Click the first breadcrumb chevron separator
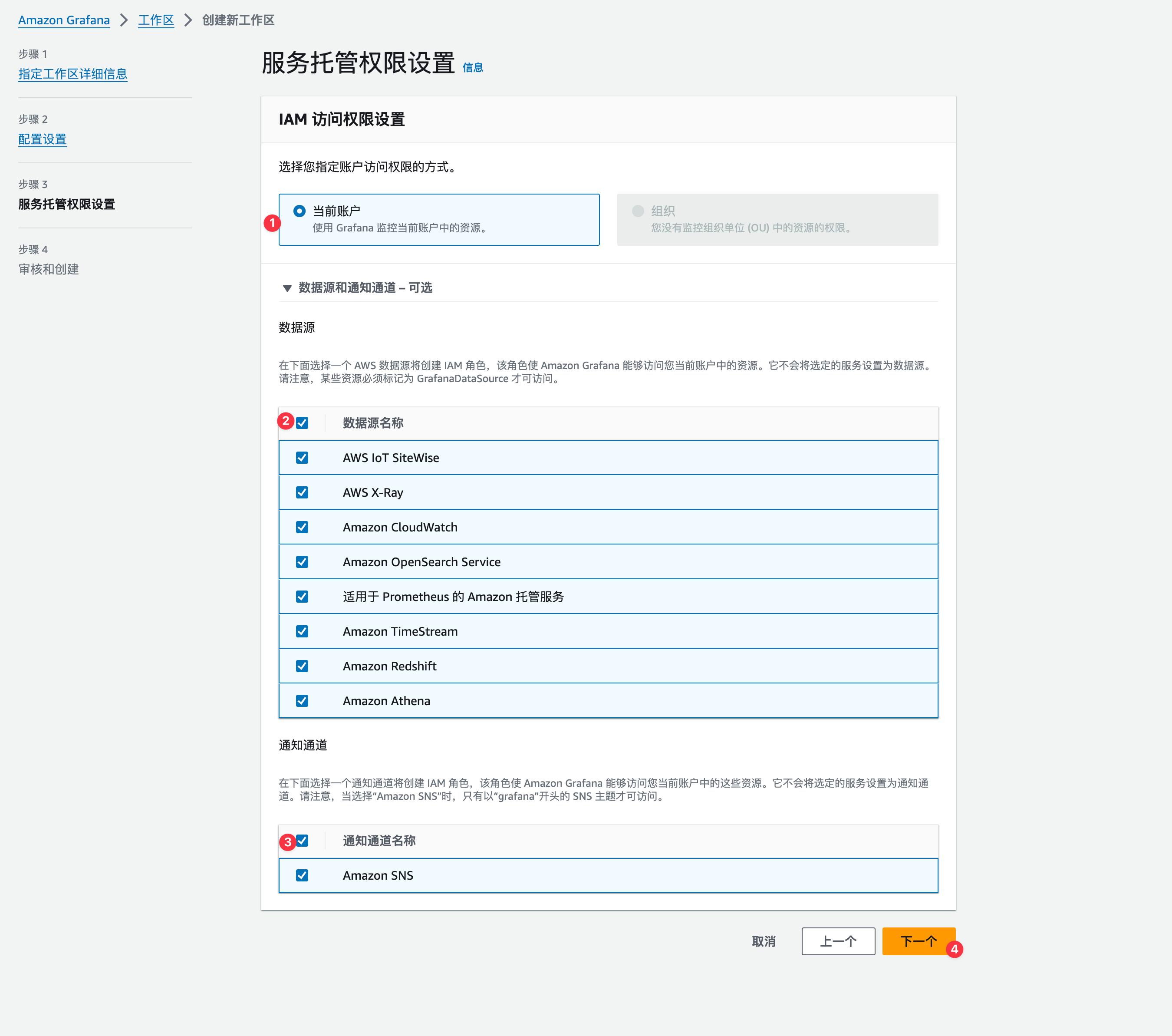Viewport: 1172px width, 1036px height. [x=124, y=20]
